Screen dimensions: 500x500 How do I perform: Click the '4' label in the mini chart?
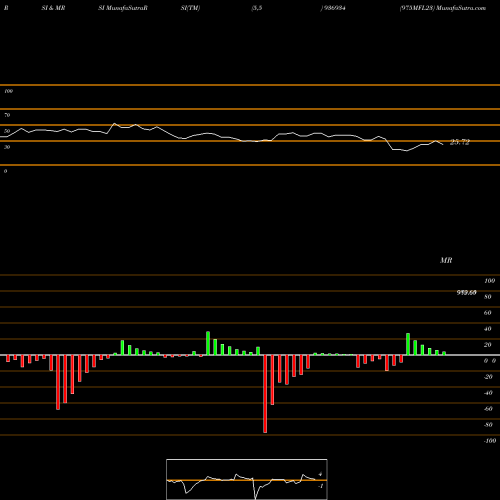tap(320, 474)
